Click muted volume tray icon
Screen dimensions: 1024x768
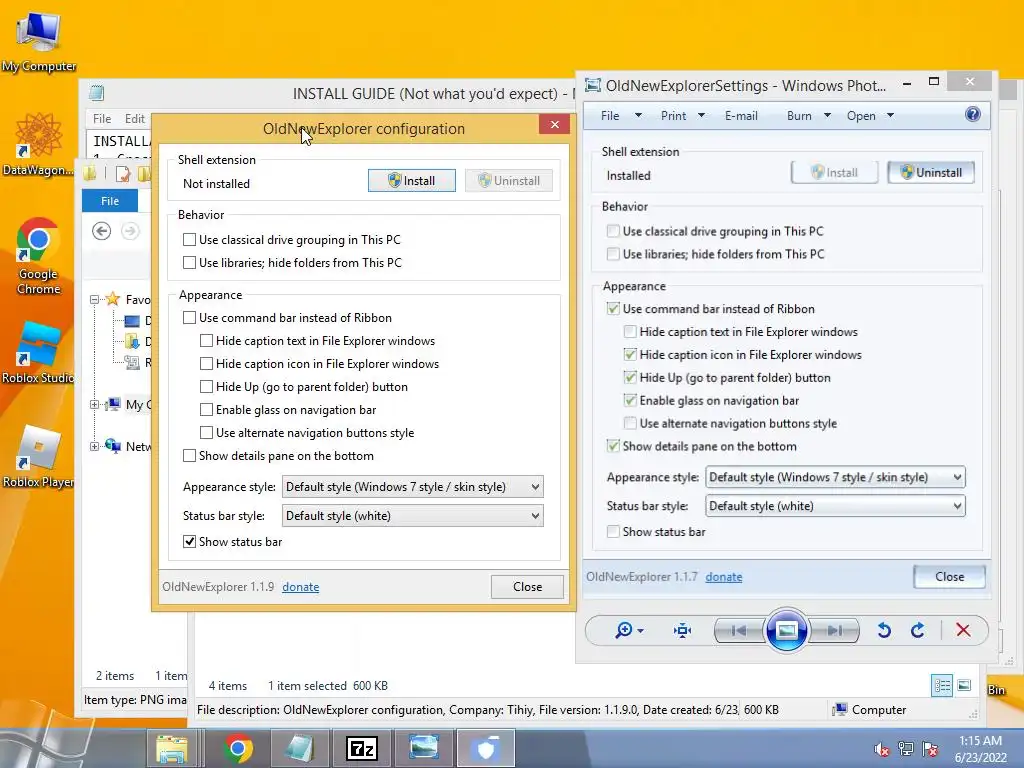pyautogui.click(x=882, y=749)
